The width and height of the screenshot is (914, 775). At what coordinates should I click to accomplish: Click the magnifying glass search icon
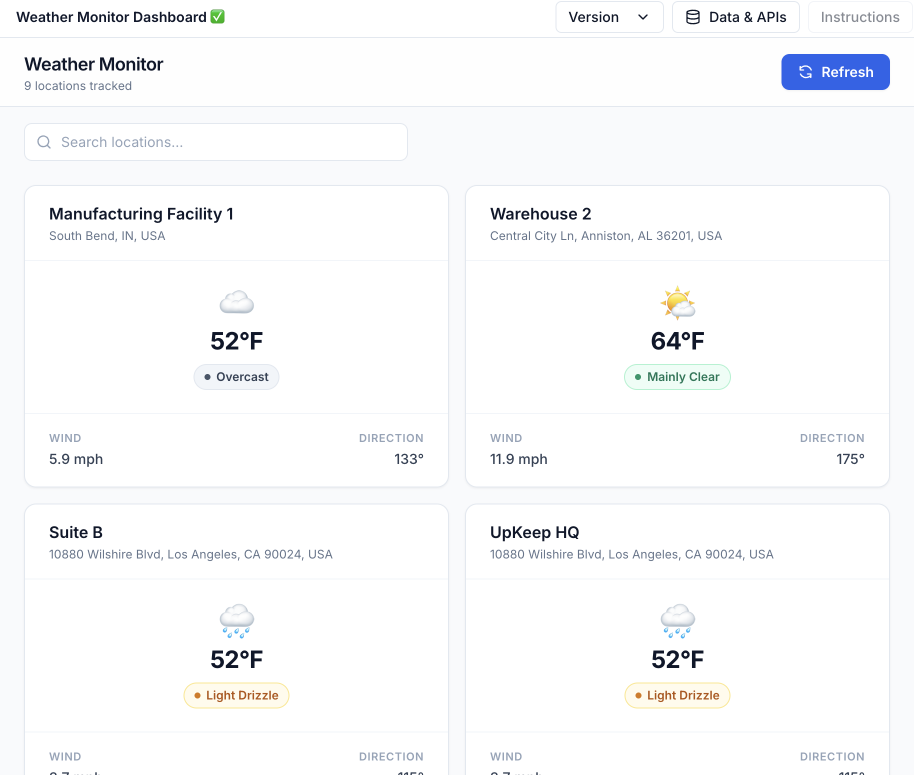pyautogui.click(x=44, y=142)
